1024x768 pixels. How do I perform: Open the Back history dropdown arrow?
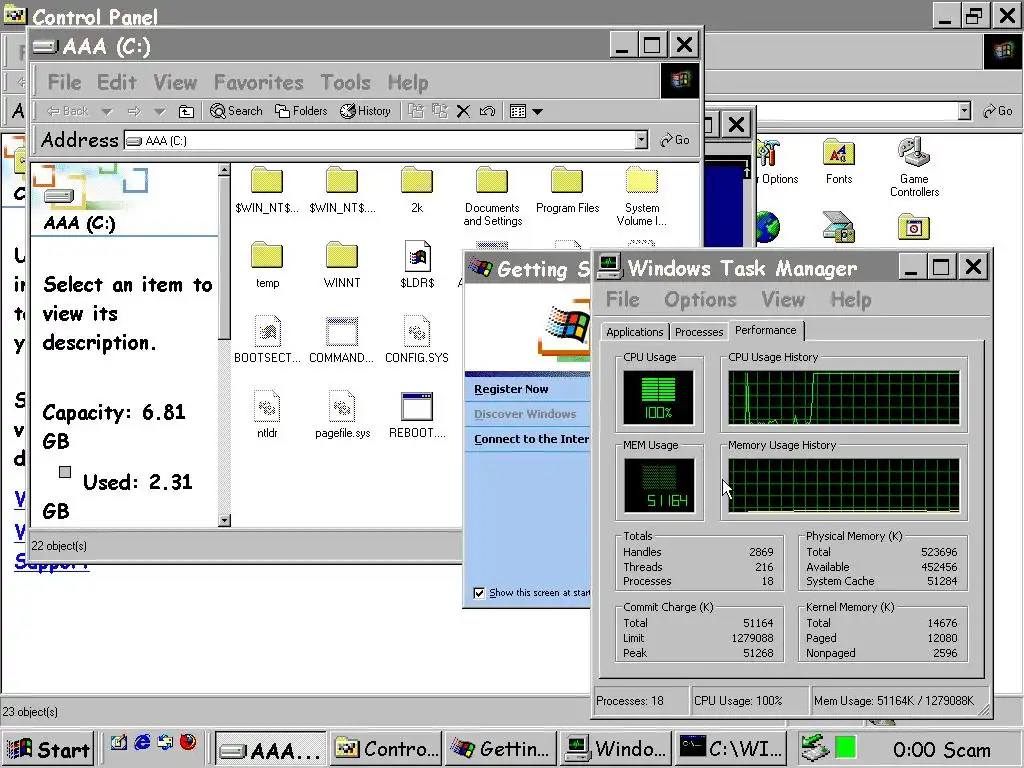(107, 112)
